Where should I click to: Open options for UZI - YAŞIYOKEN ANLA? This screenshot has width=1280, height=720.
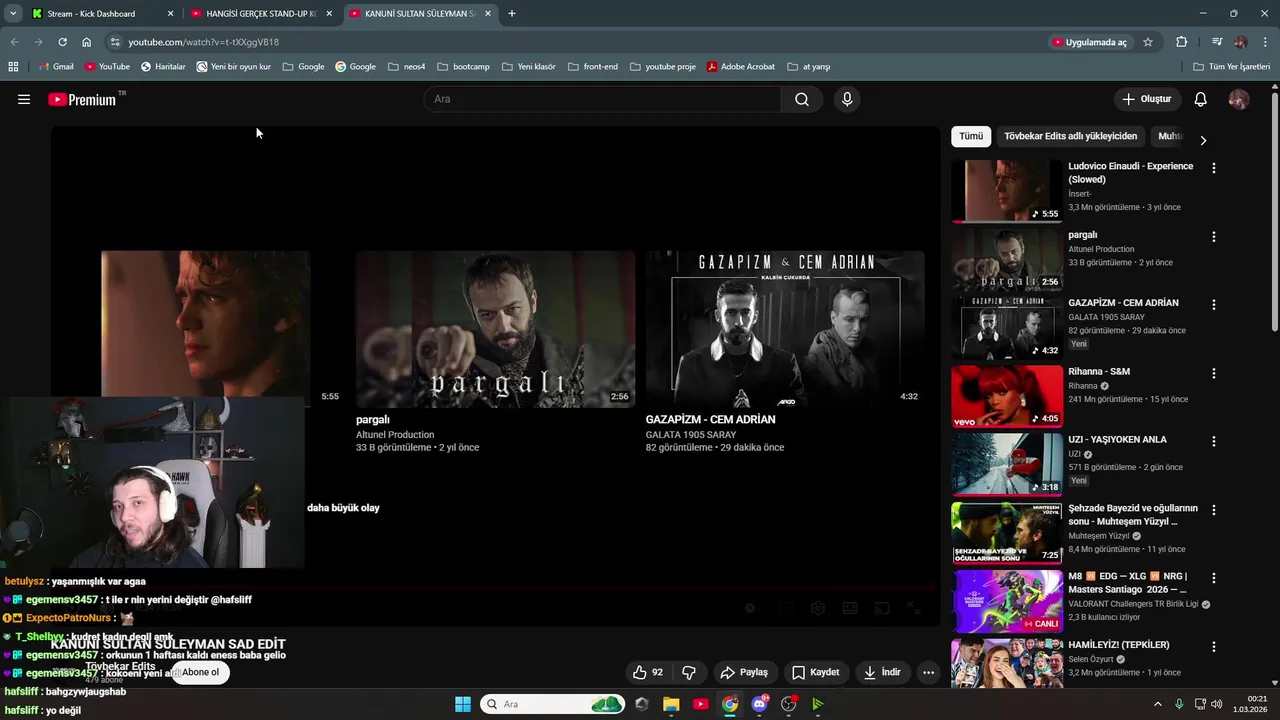tap(1214, 441)
